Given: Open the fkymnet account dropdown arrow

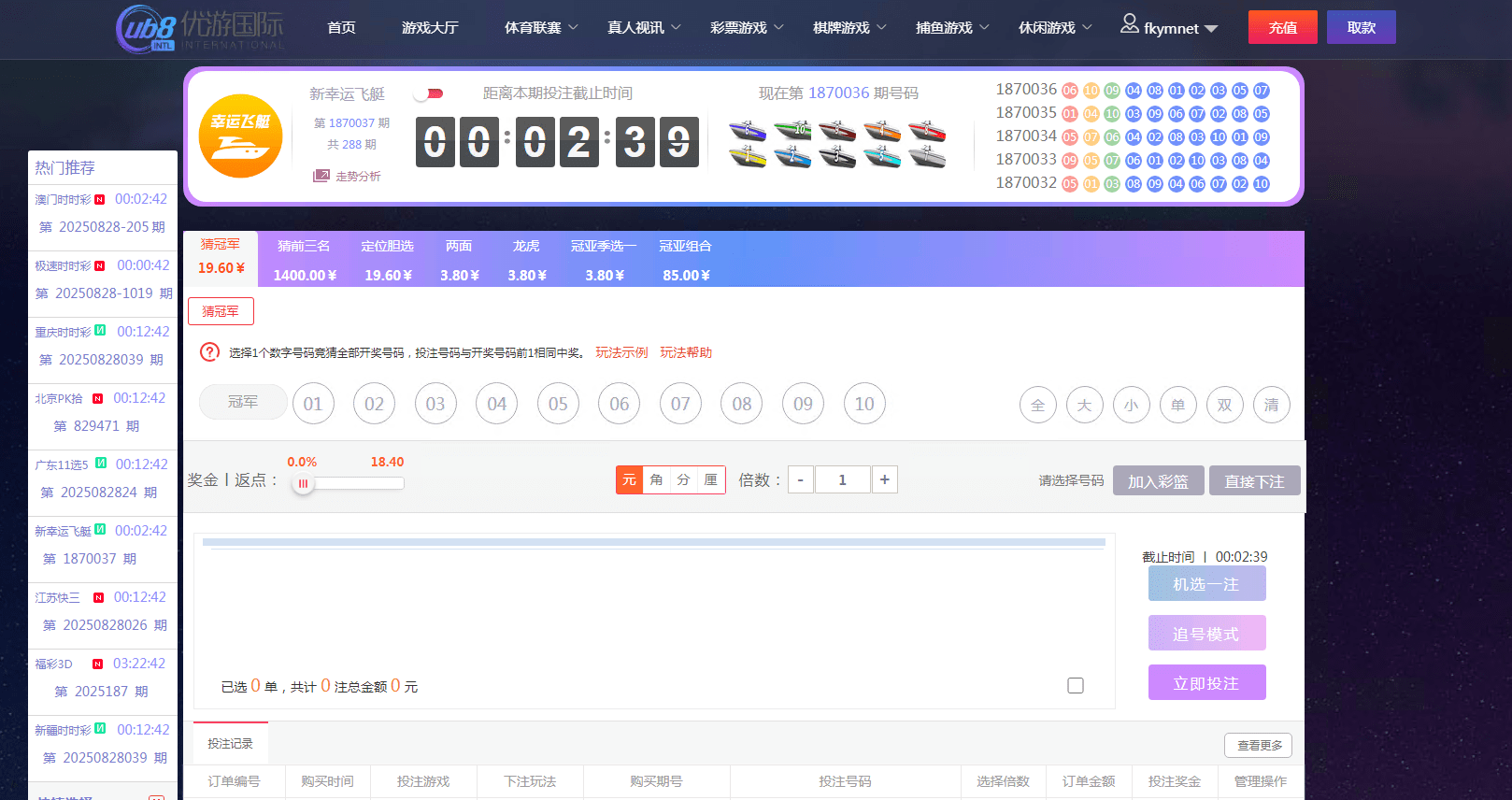Looking at the screenshot, I should 1211,29.
